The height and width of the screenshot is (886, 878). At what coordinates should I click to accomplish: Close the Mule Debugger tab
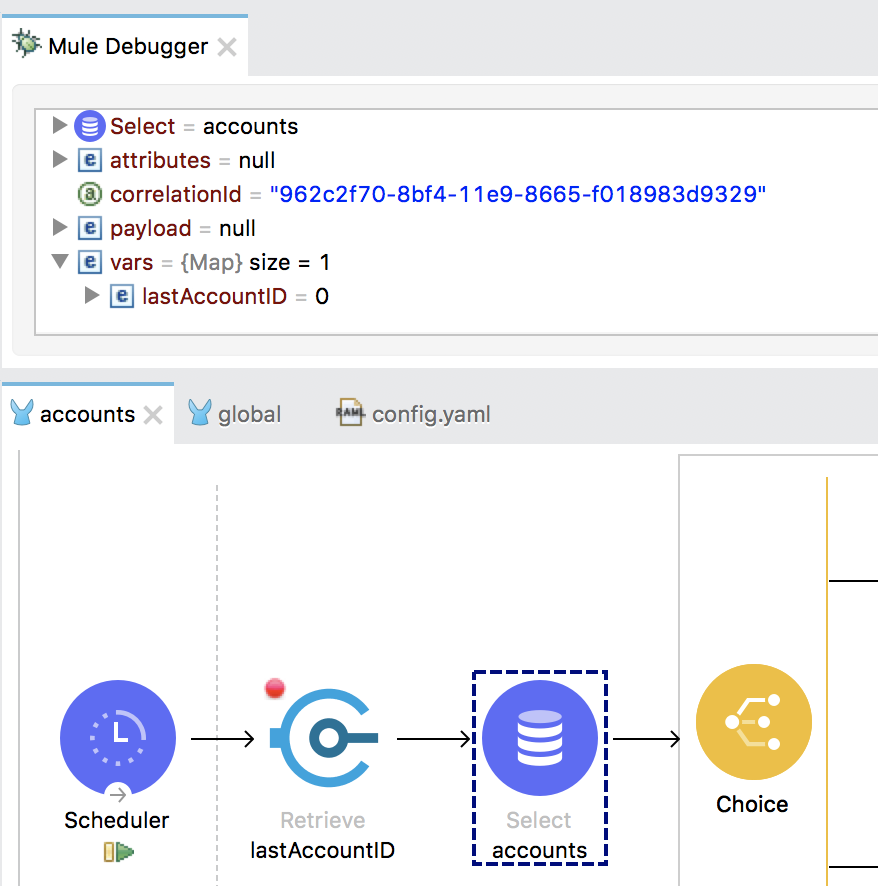pyautogui.click(x=227, y=47)
